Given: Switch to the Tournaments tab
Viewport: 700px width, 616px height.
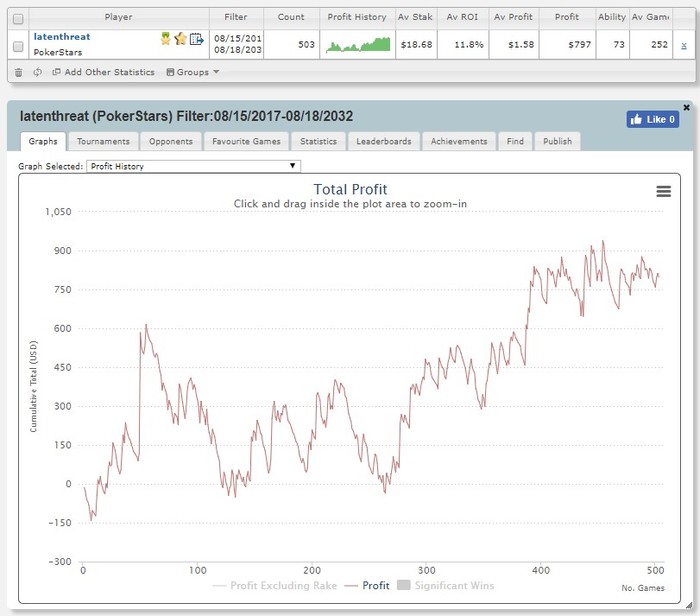Looking at the screenshot, I should [x=103, y=142].
